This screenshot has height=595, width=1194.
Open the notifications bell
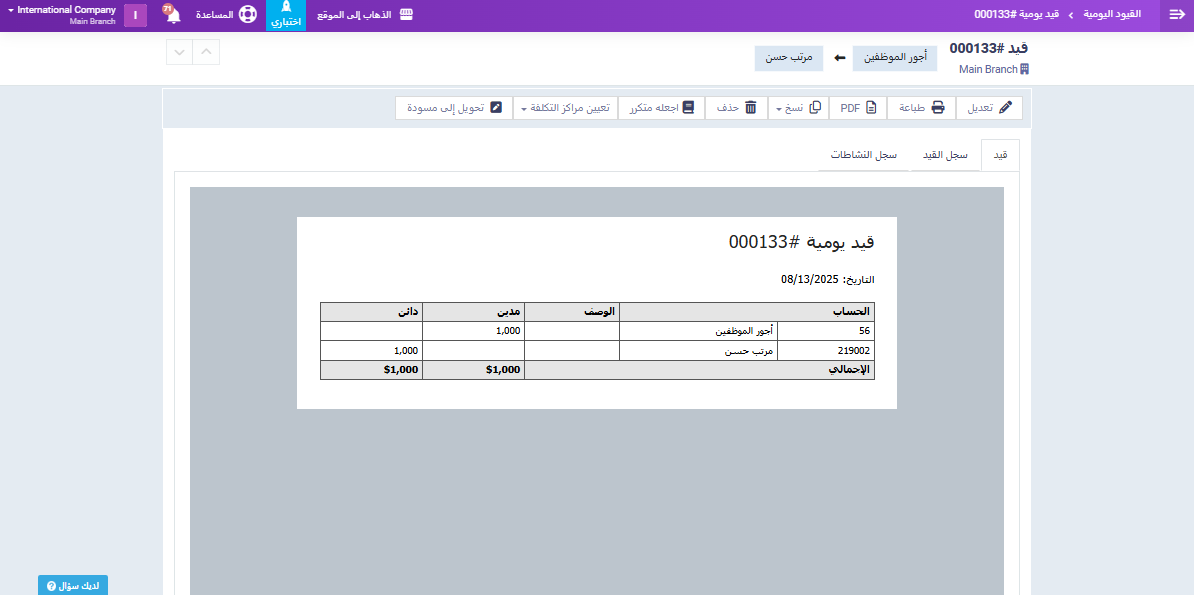[x=173, y=15]
